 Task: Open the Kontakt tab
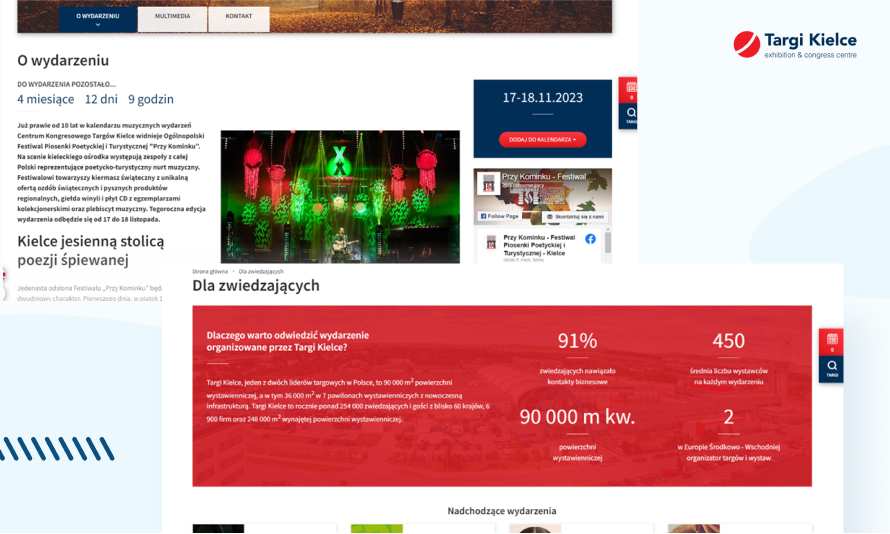click(x=239, y=17)
